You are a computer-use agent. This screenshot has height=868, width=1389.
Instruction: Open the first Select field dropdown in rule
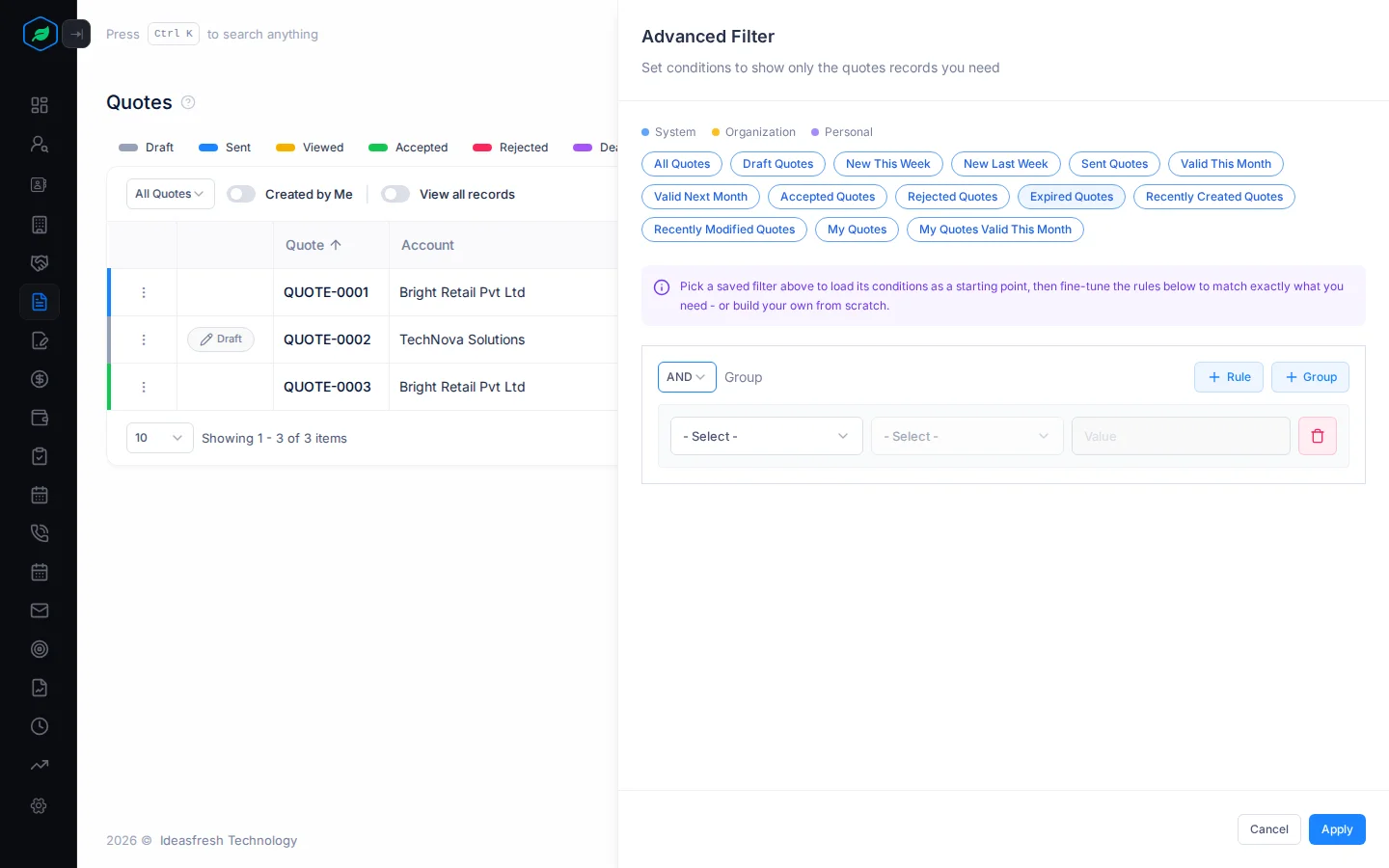coord(767,436)
